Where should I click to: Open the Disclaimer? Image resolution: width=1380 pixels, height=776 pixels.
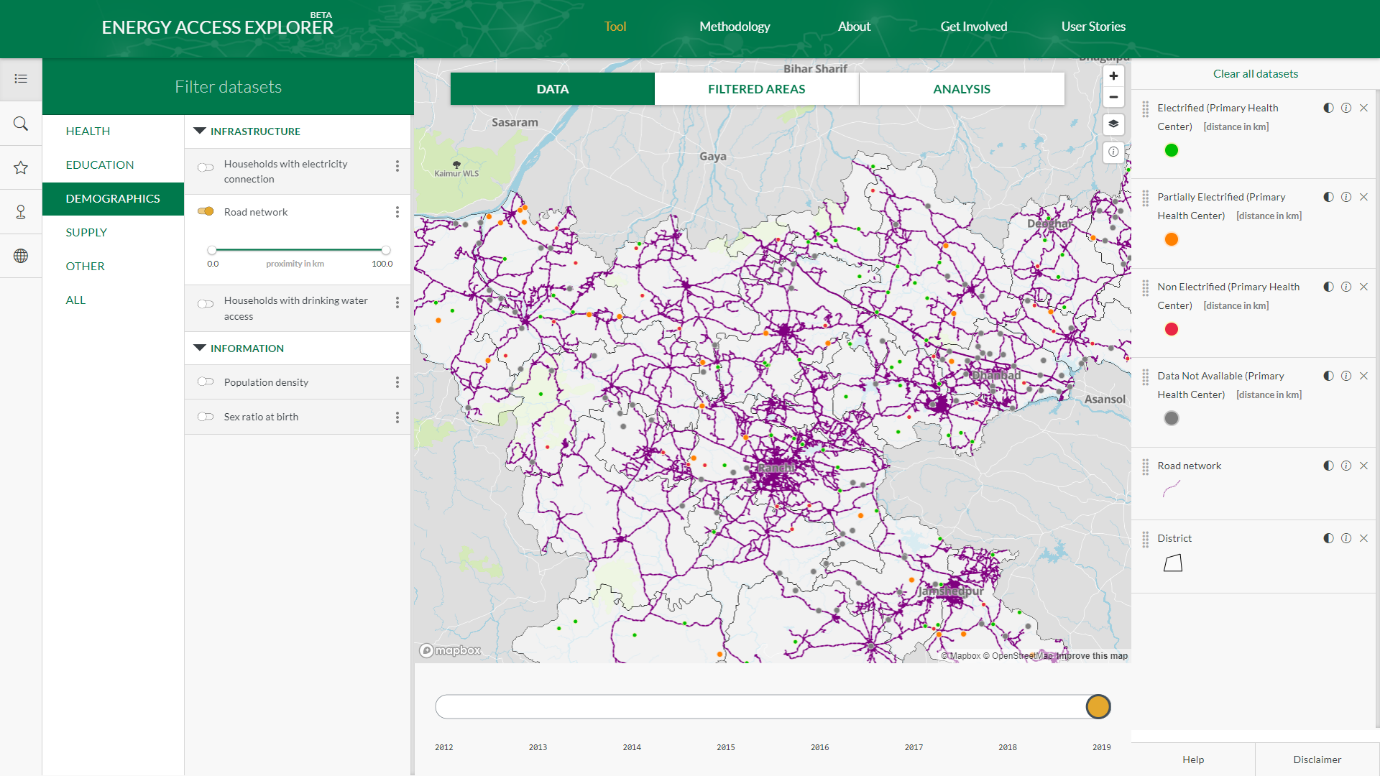point(1318,760)
